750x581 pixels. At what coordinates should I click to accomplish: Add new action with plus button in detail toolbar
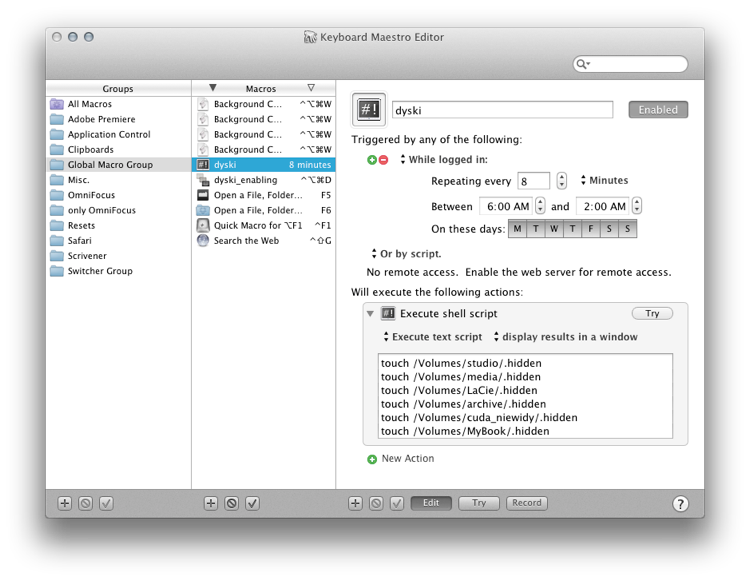pos(355,503)
